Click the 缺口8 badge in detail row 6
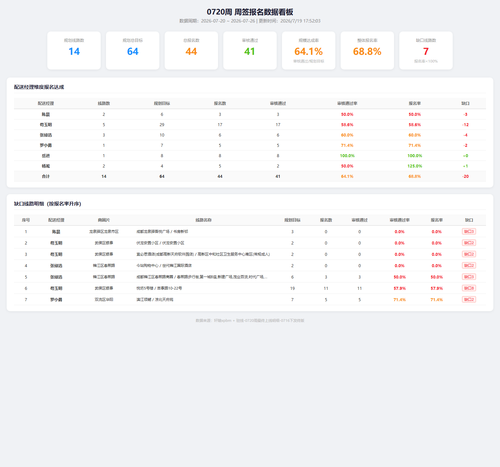 click(469, 288)
